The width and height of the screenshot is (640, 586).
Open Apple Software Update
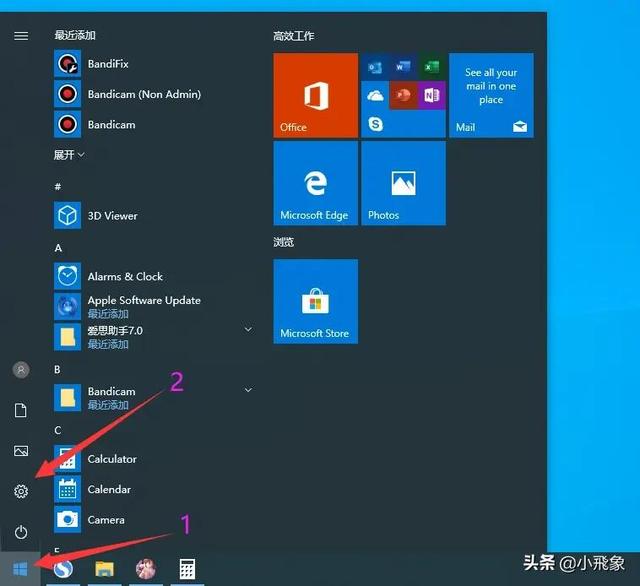[x=153, y=306]
